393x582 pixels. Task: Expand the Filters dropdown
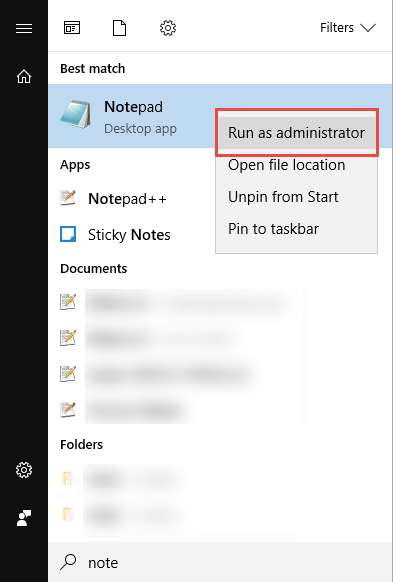(x=348, y=28)
